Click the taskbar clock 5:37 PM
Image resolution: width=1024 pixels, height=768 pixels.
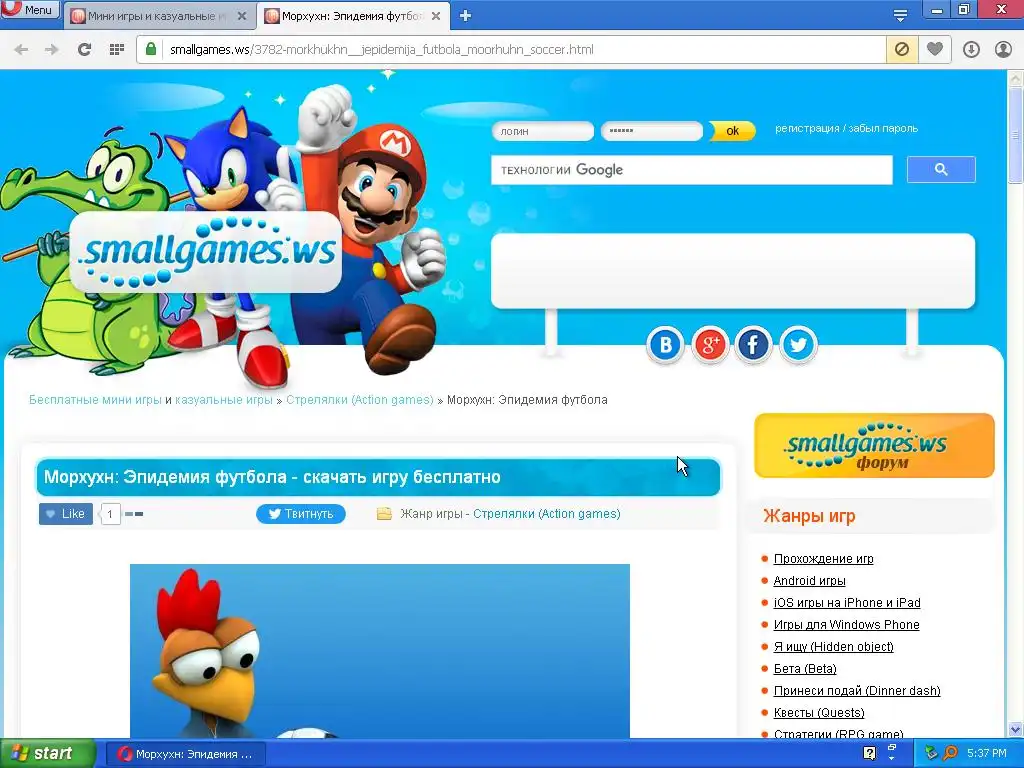pos(987,754)
